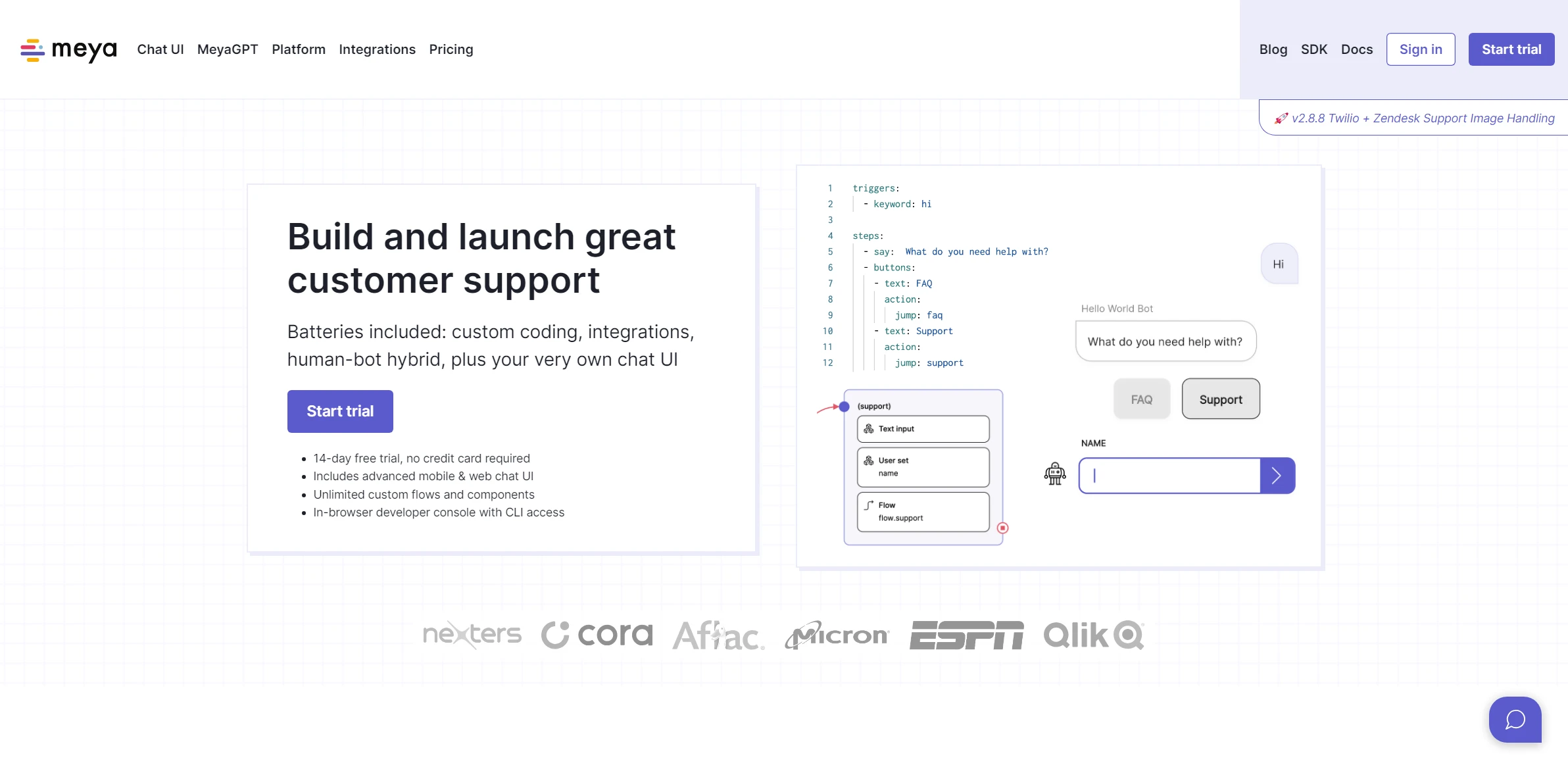1568x769 pixels.
Task: Click the Flow arrow icon
Action: click(x=869, y=505)
